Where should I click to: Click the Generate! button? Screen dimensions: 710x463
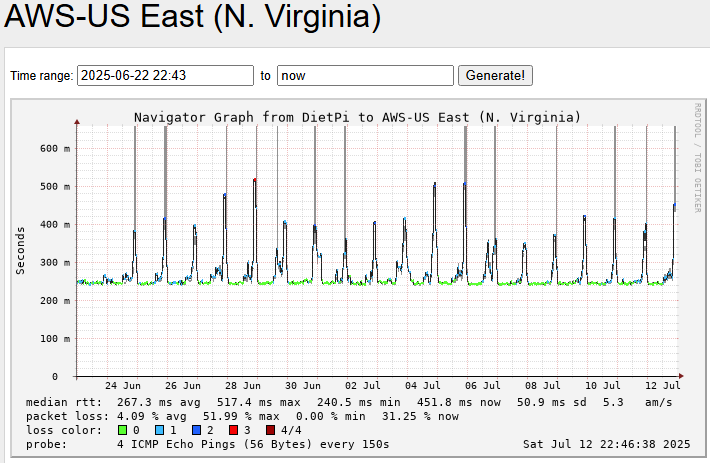(495, 76)
